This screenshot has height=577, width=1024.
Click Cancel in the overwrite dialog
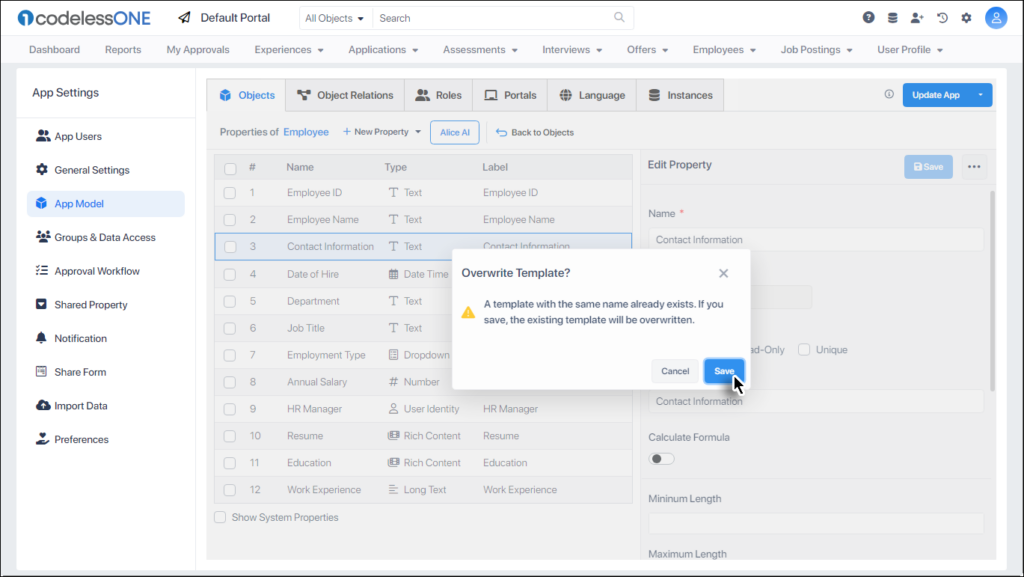click(x=675, y=371)
